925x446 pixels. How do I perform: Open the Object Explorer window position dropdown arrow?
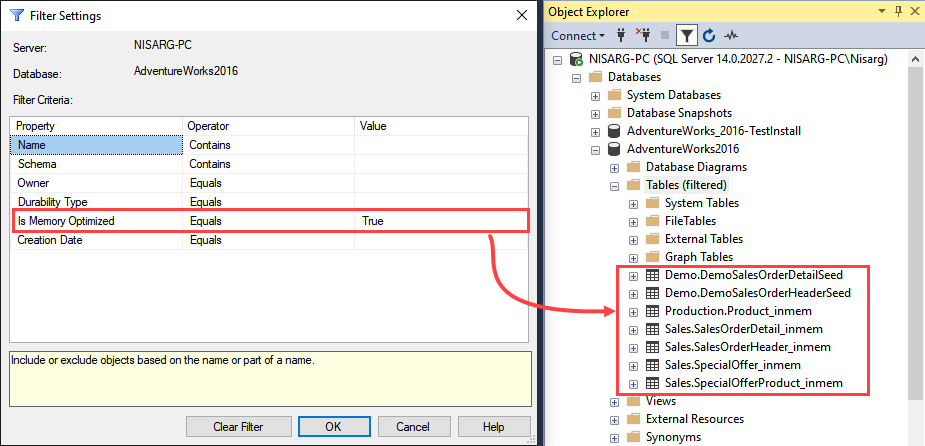click(x=883, y=11)
